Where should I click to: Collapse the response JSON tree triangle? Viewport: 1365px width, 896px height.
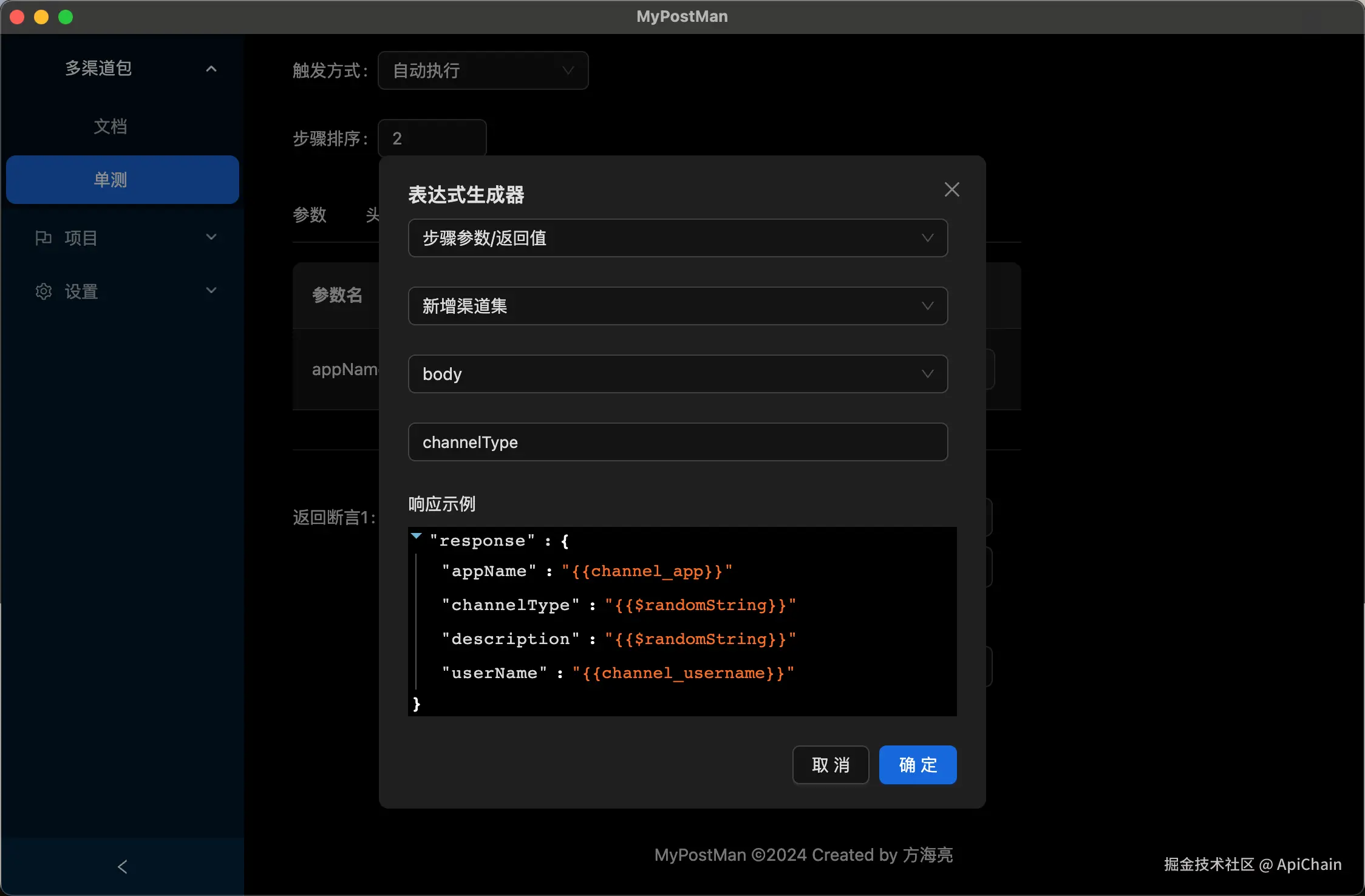417,536
